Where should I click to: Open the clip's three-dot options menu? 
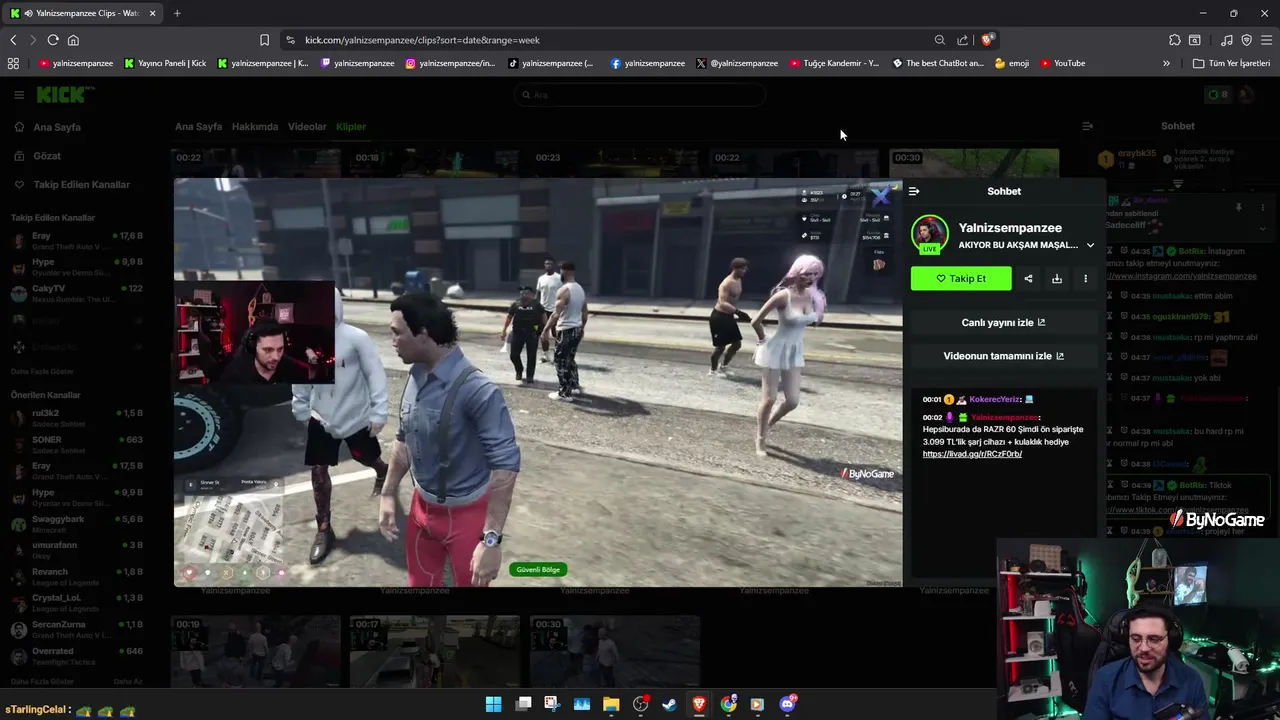1085,279
